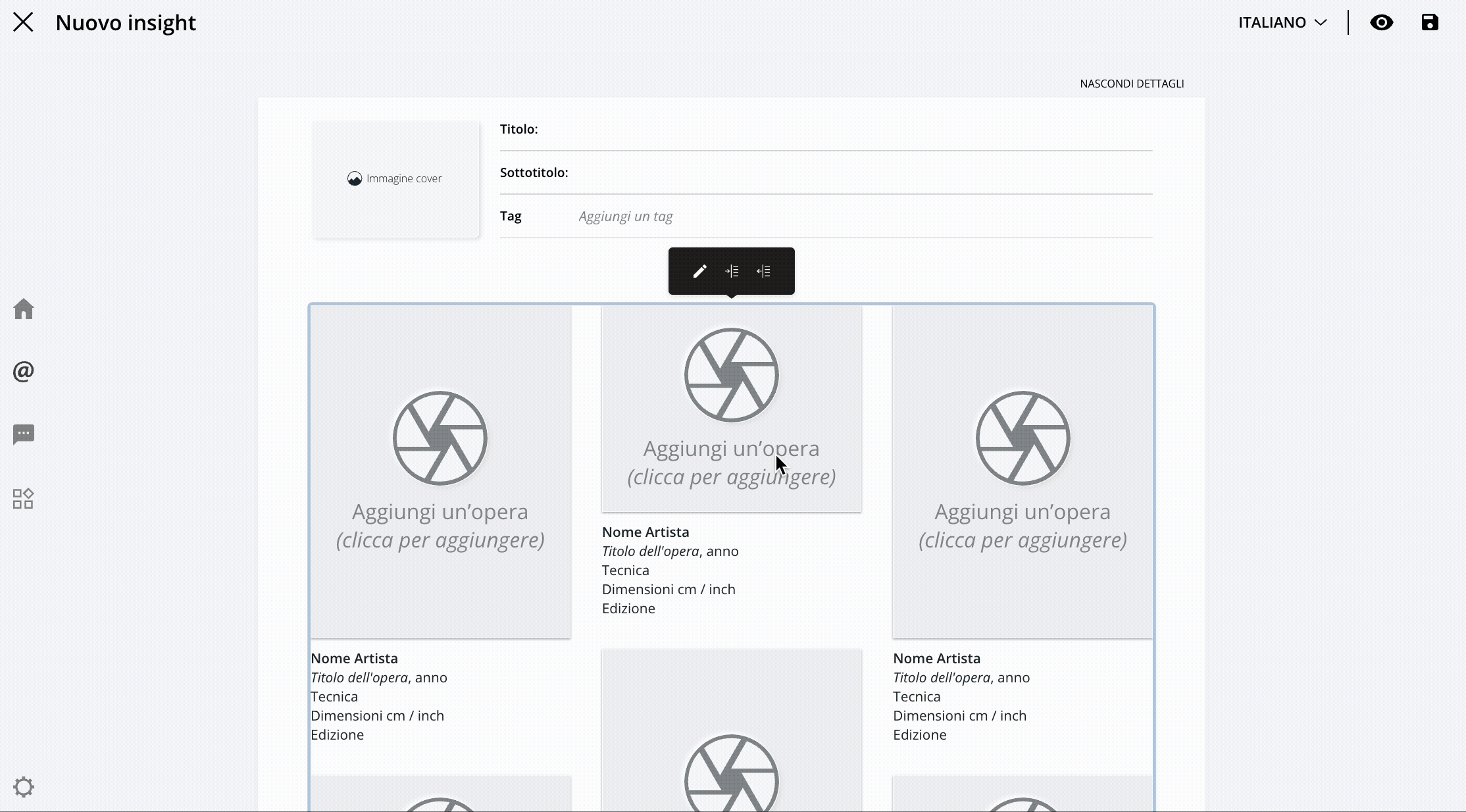The width and height of the screenshot is (1466, 812).
Task: Click insert-block-after icon in floating toolbar
Action: [x=763, y=271]
